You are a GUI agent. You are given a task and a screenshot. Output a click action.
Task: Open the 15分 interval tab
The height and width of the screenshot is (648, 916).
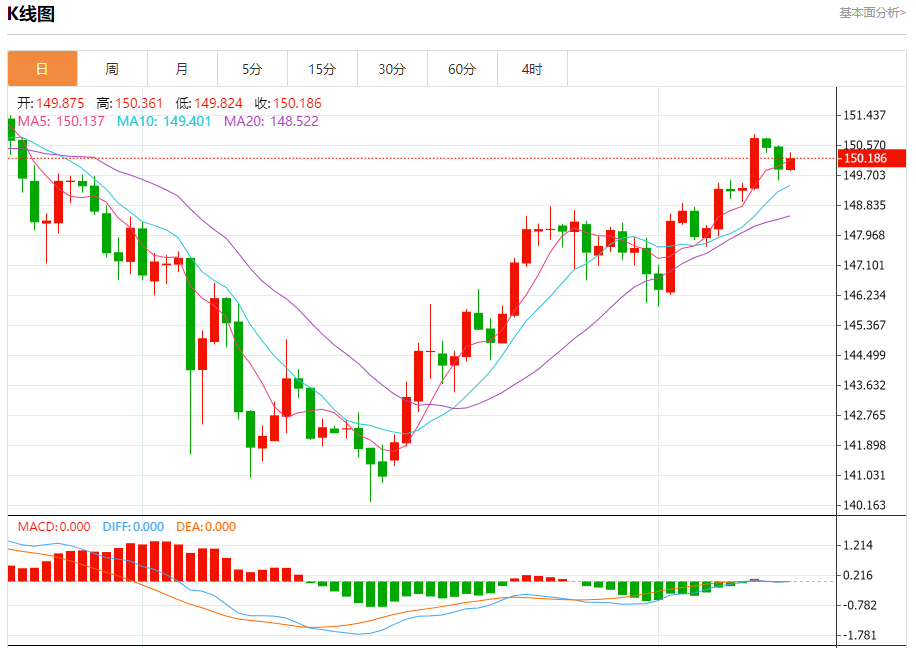click(x=322, y=69)
